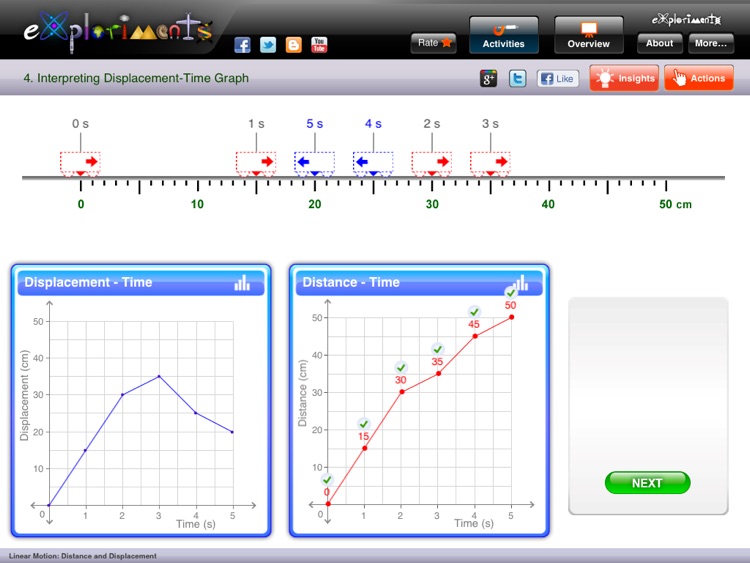Click the '30' ruler label
Viewport: 750px width, 563px height.
432,204
